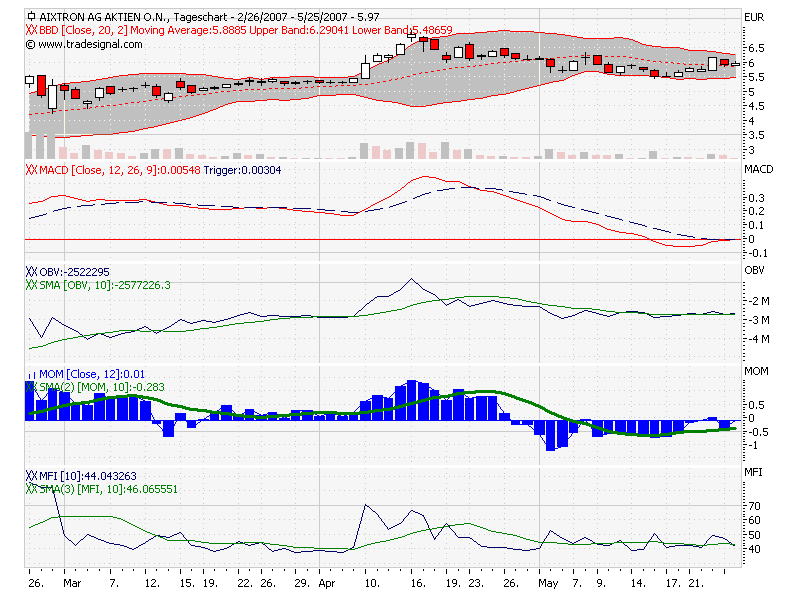The image size is (800, 600).
Task: Click "May" on the date axis
Action: [x=548, y=581]
